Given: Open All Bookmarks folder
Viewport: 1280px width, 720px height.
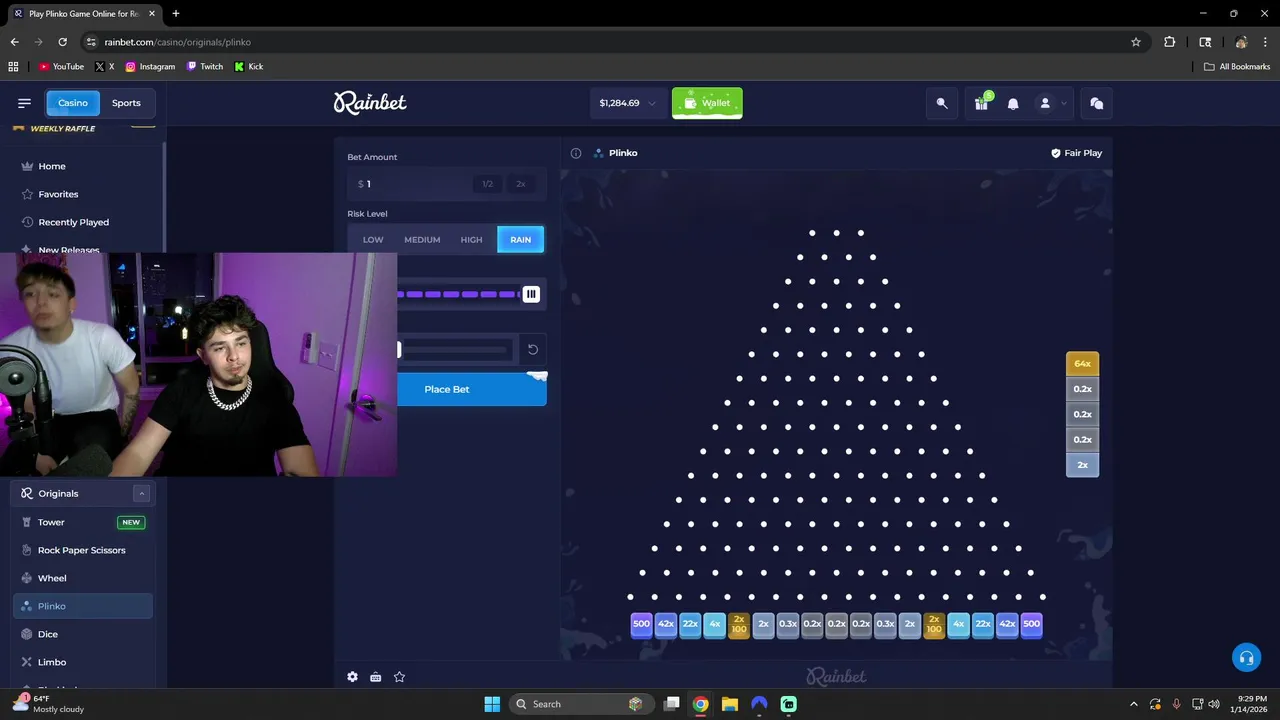Looking at the screenshot, I should [x=1237, y=67].
